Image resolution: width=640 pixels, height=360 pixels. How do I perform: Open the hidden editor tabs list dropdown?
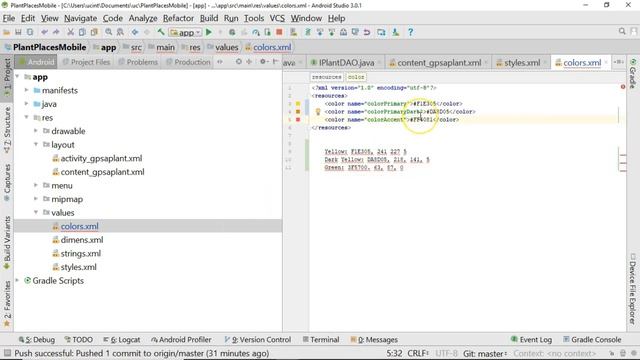(618, 62)
